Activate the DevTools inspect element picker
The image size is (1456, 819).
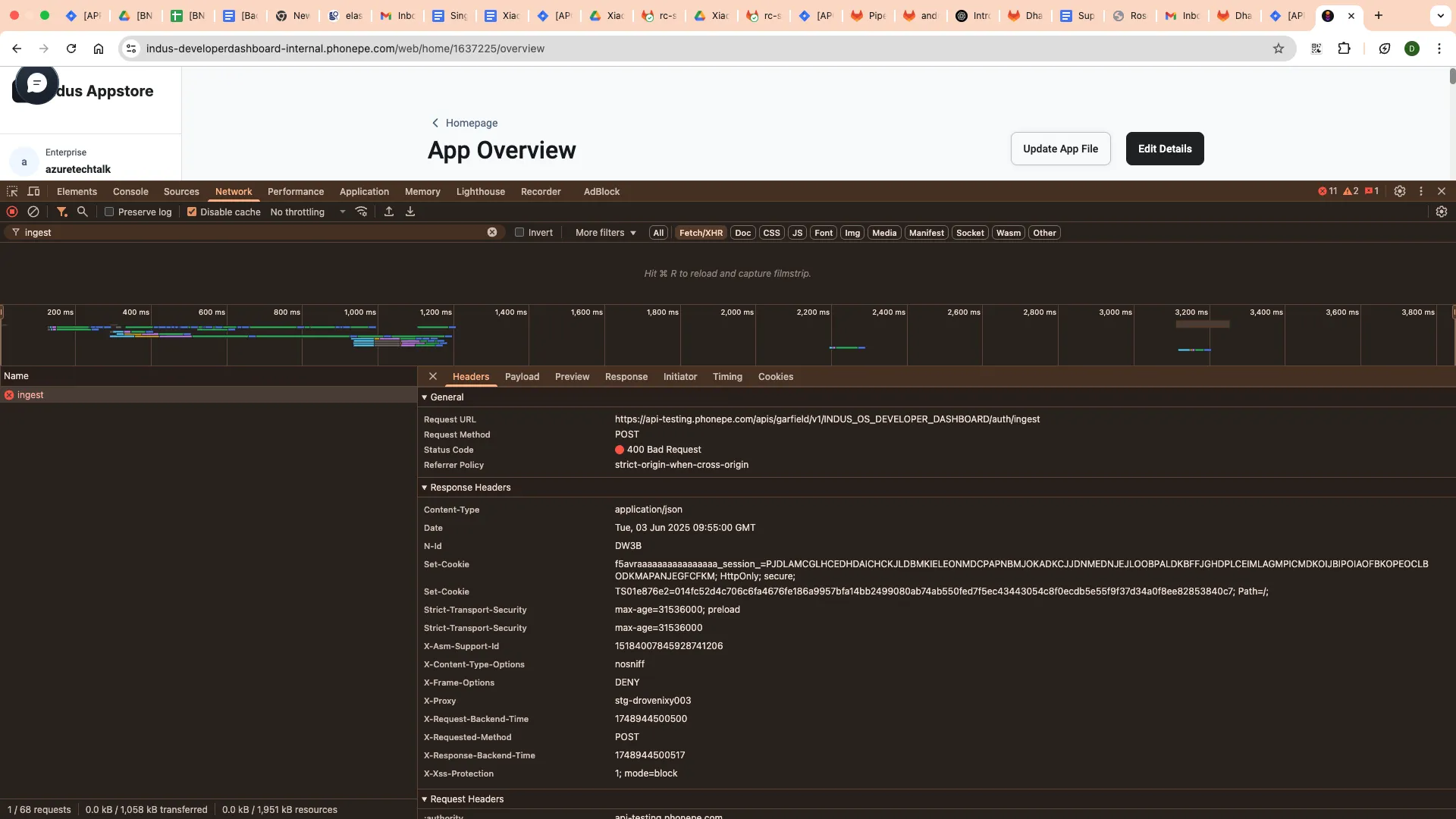coord(12,192)
